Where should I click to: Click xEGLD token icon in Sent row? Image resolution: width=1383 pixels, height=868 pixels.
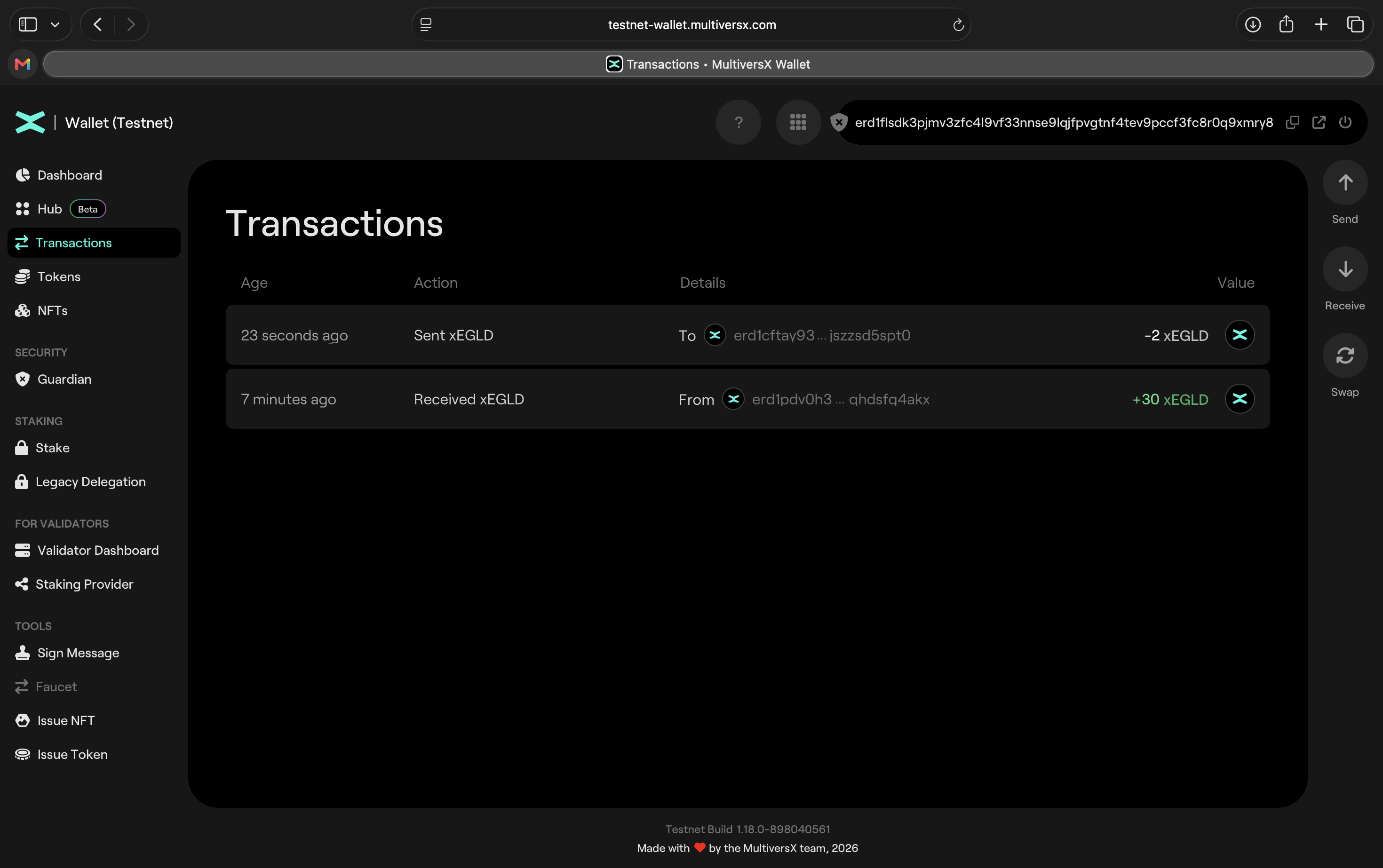click(1240, 335)
